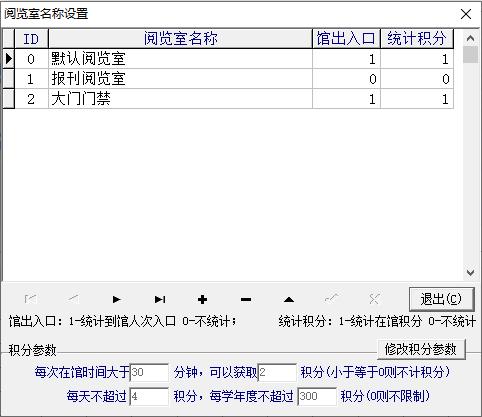Image resolution: width=482 pixels, height=417 pixels.
Task: Move to the next record arrow
Action: (x=116, y=299)
